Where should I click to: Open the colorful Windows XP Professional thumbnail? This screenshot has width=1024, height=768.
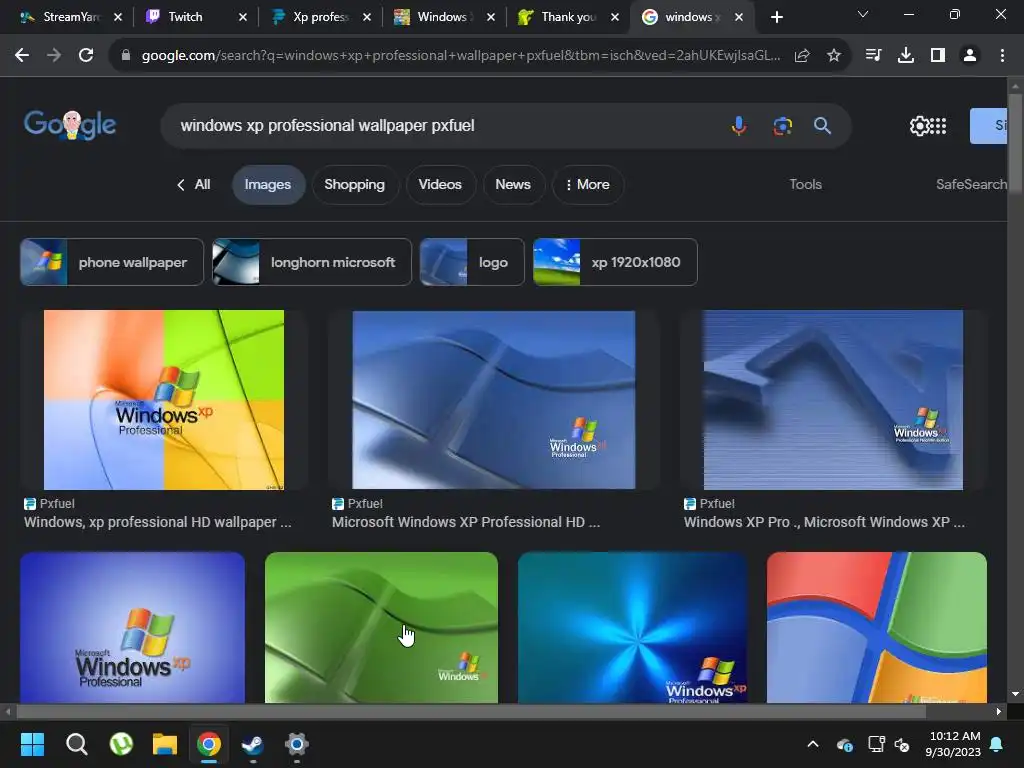point(164,400)
